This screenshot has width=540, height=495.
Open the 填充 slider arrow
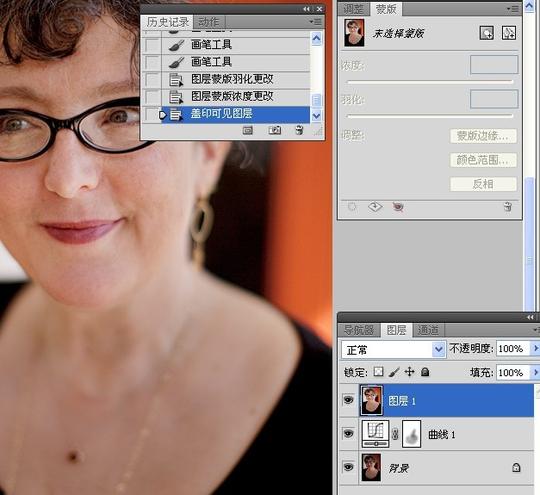(536, 372)
